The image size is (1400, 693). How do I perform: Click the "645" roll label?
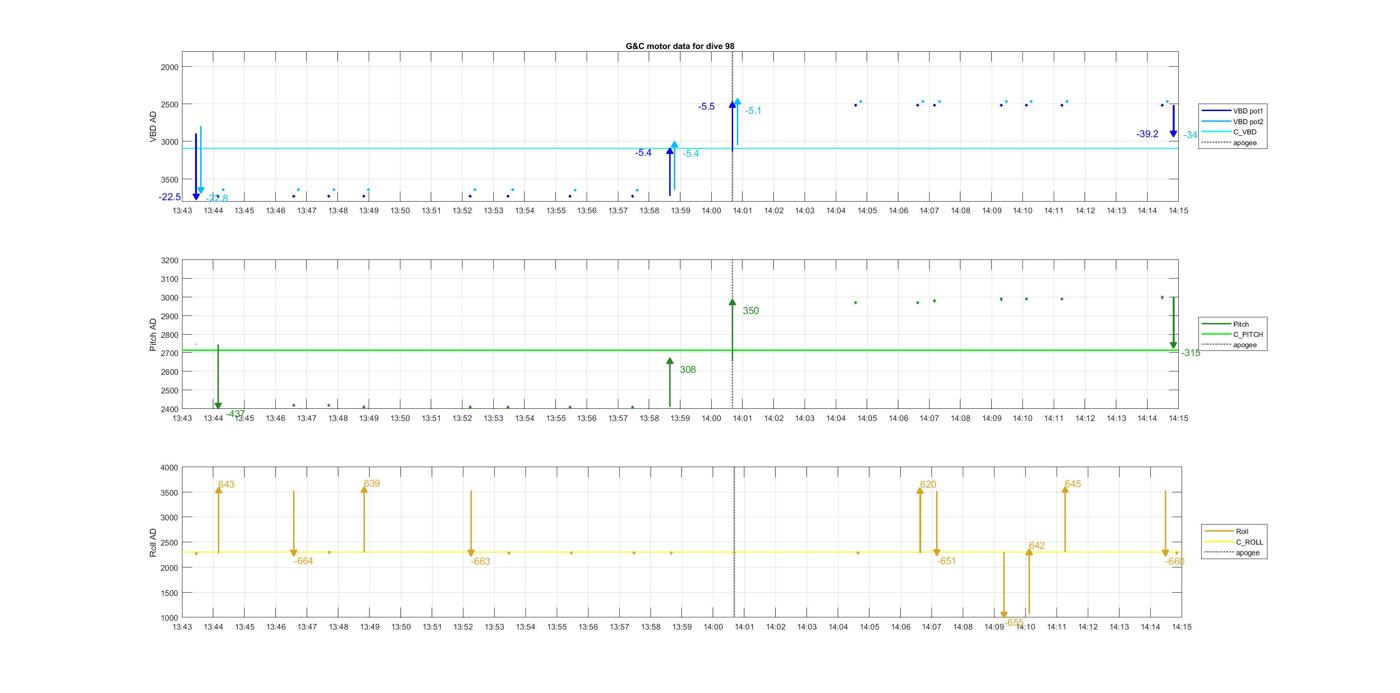(1073, 484)
